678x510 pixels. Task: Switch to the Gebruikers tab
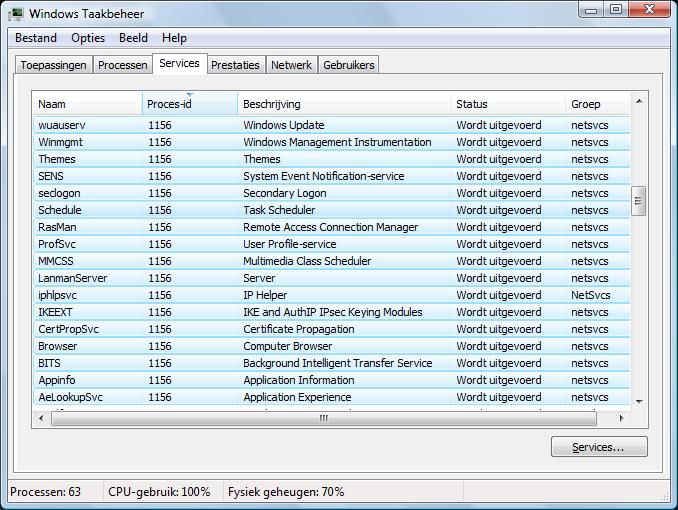coord(349,65)
